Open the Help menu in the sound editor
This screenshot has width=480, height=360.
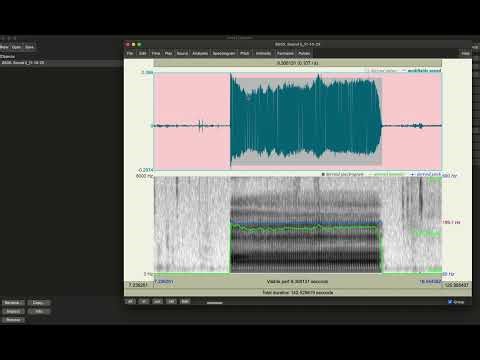point(465,53)
